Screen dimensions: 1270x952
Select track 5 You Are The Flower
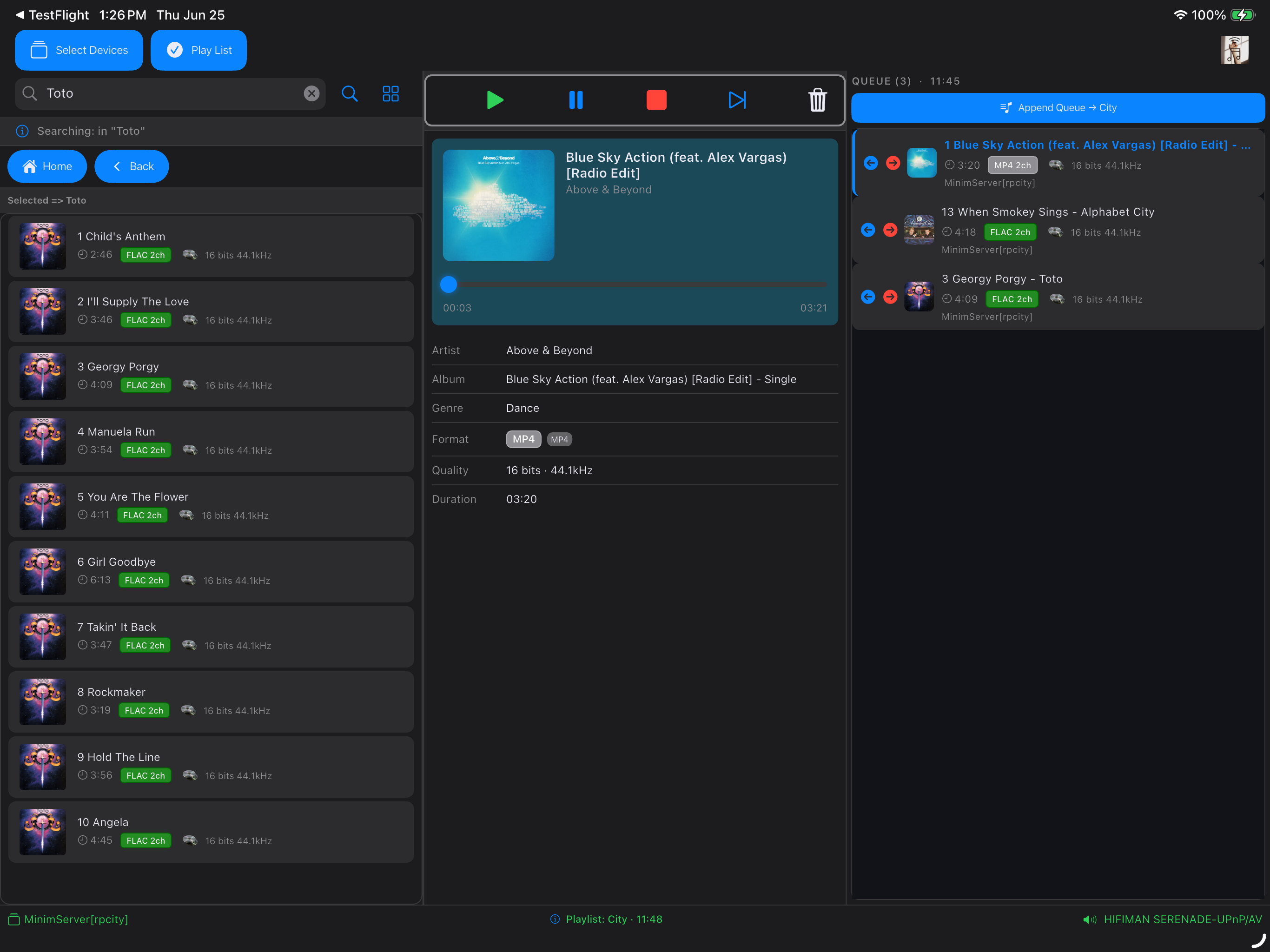[x=212, y=506]
